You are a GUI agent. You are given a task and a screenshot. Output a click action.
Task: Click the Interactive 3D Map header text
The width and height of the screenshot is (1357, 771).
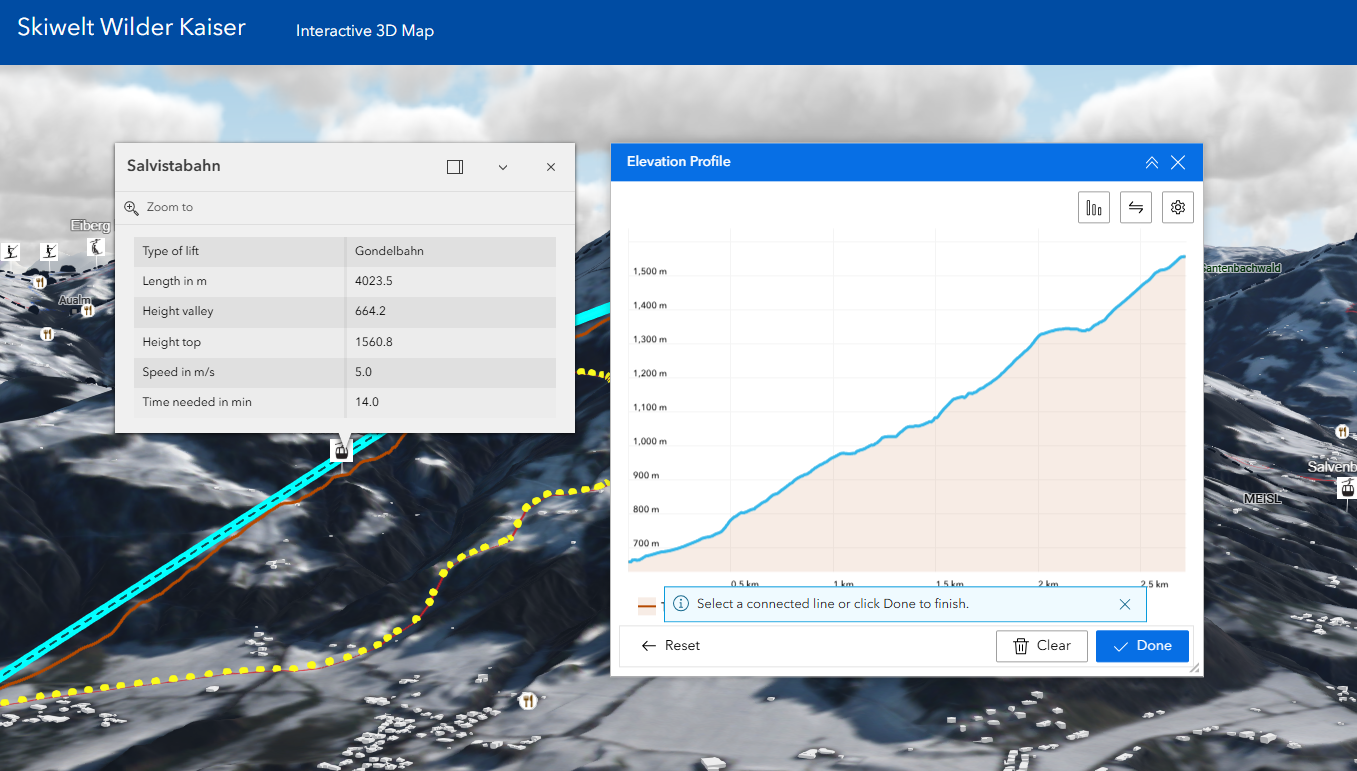pyautogui.click(x=365, y=31)
